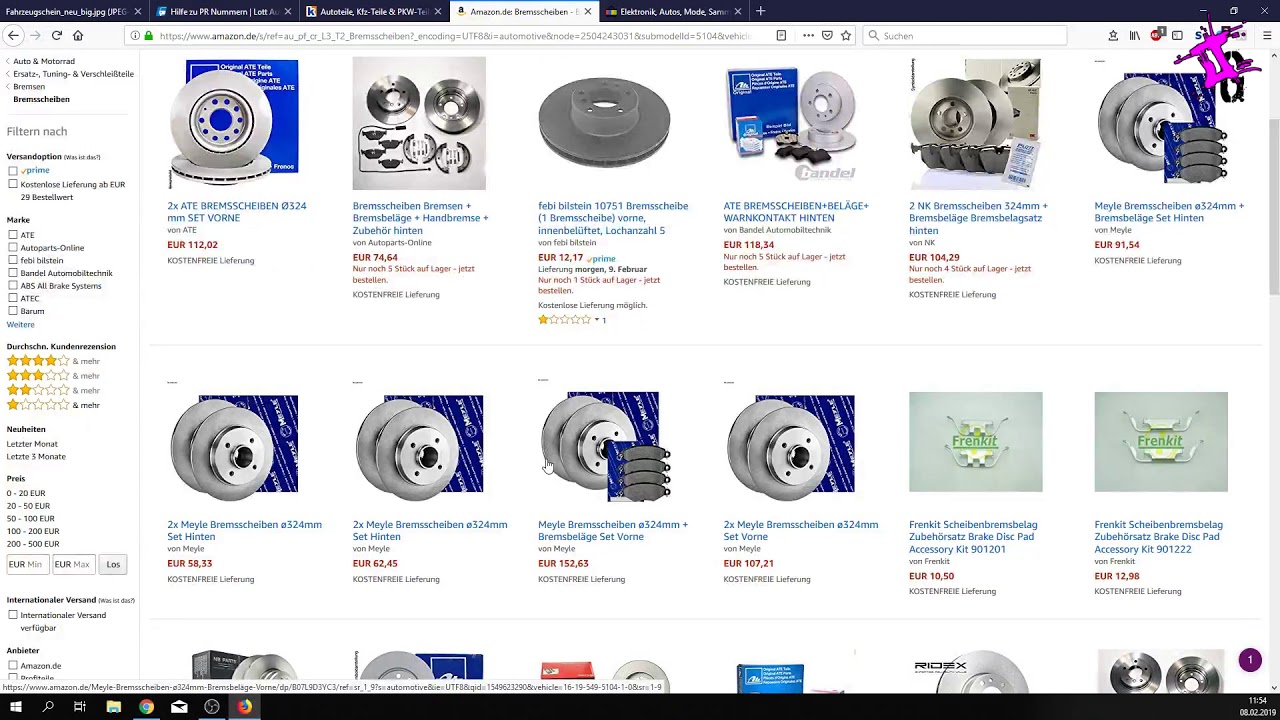Screen dimensions: 1280x720
Task: Reload the page with the refresh icon
Action: [x=57, y=36]
